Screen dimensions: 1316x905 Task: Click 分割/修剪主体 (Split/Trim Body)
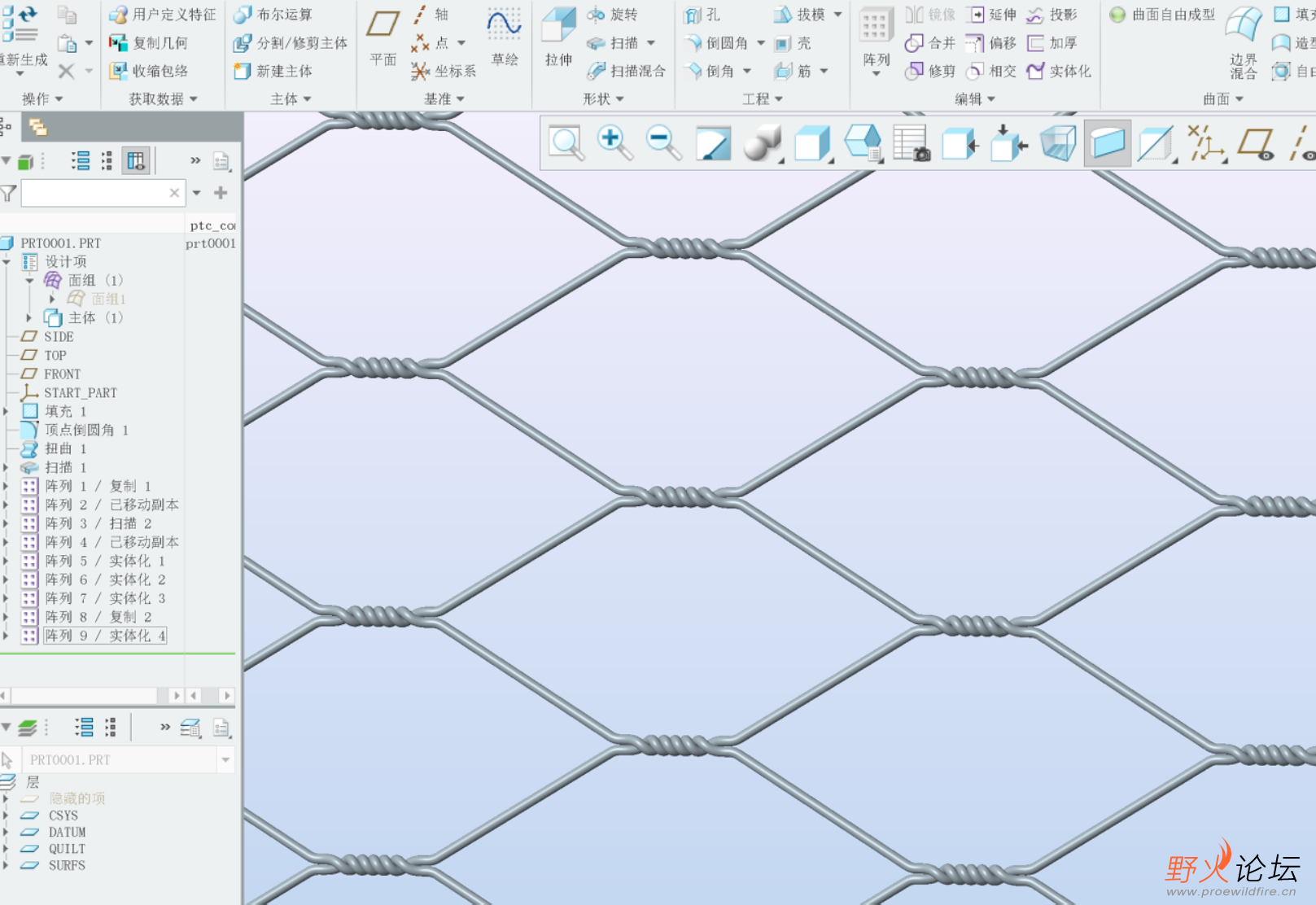point(291,43)
